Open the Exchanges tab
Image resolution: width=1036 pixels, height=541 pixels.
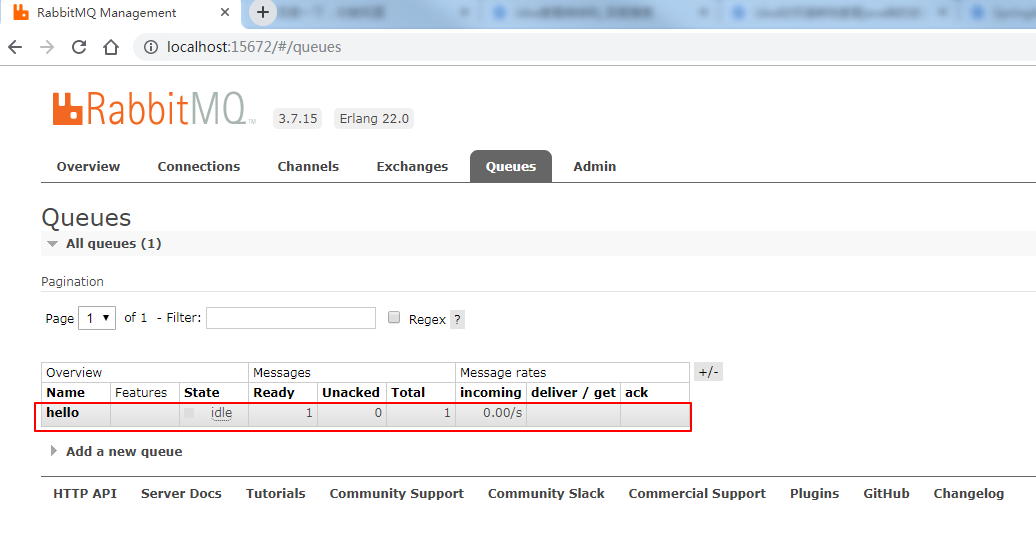412,166
